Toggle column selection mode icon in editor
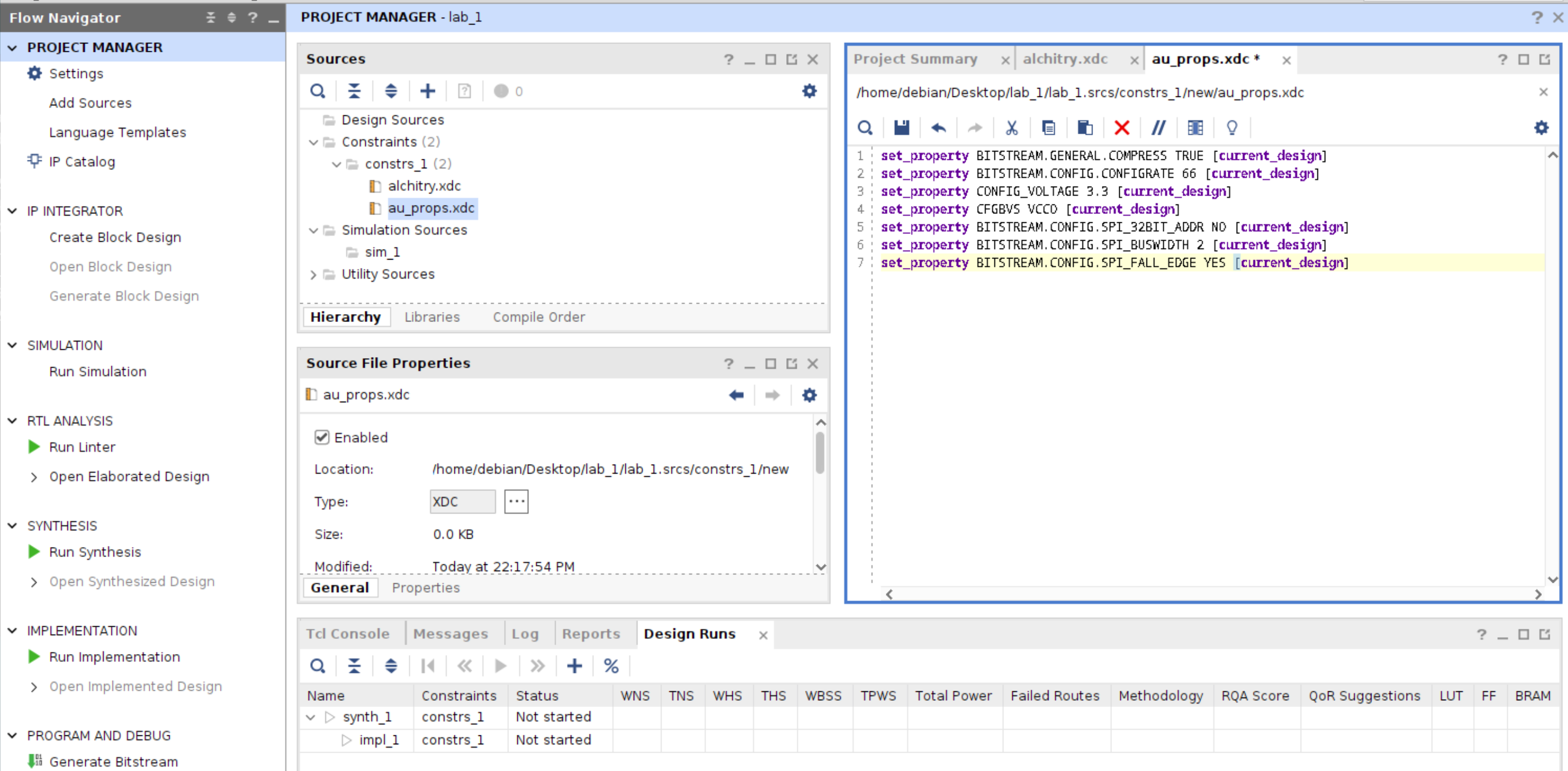 tap(1195, 127)
